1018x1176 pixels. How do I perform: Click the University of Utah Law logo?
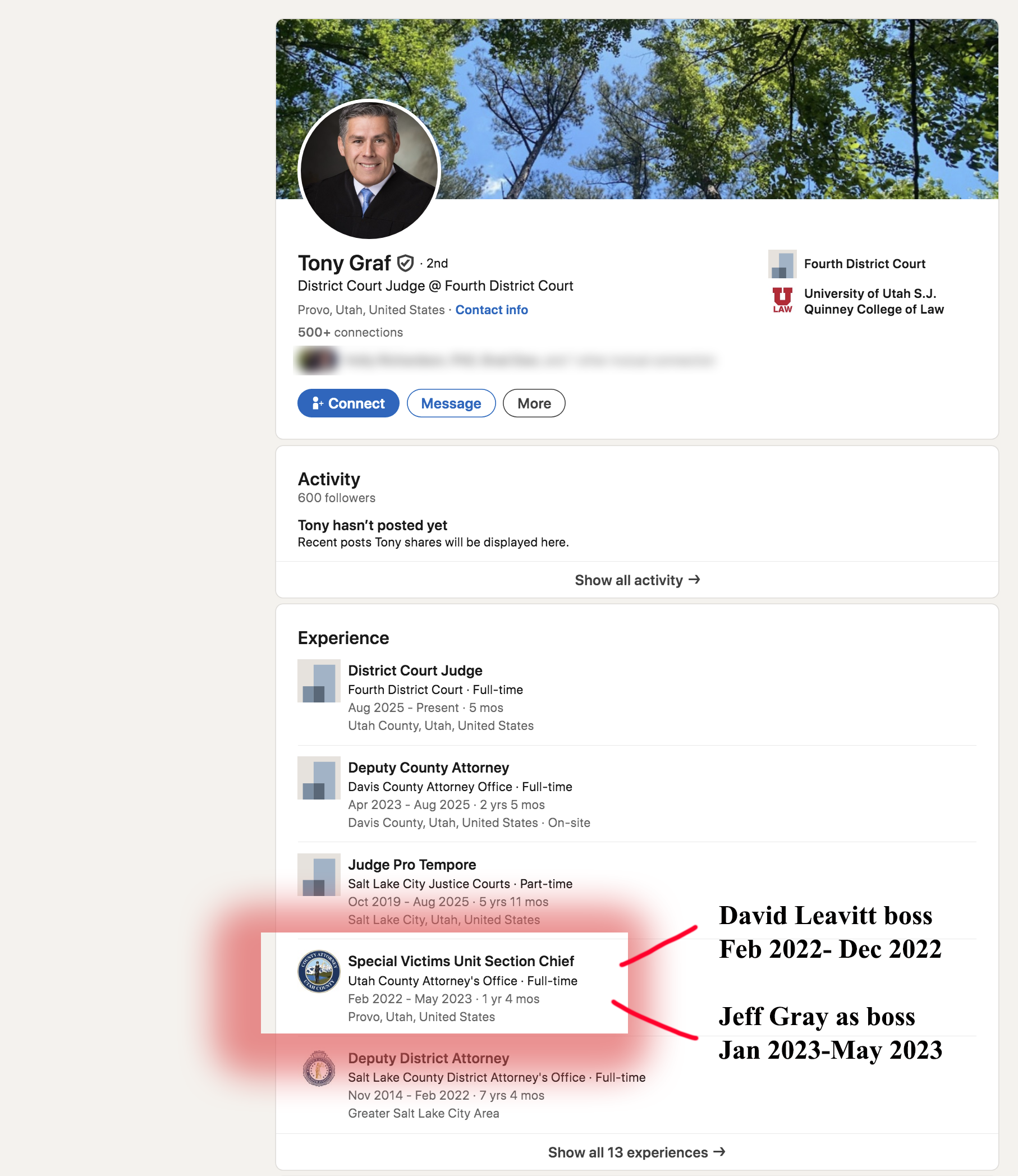(782, 301)
